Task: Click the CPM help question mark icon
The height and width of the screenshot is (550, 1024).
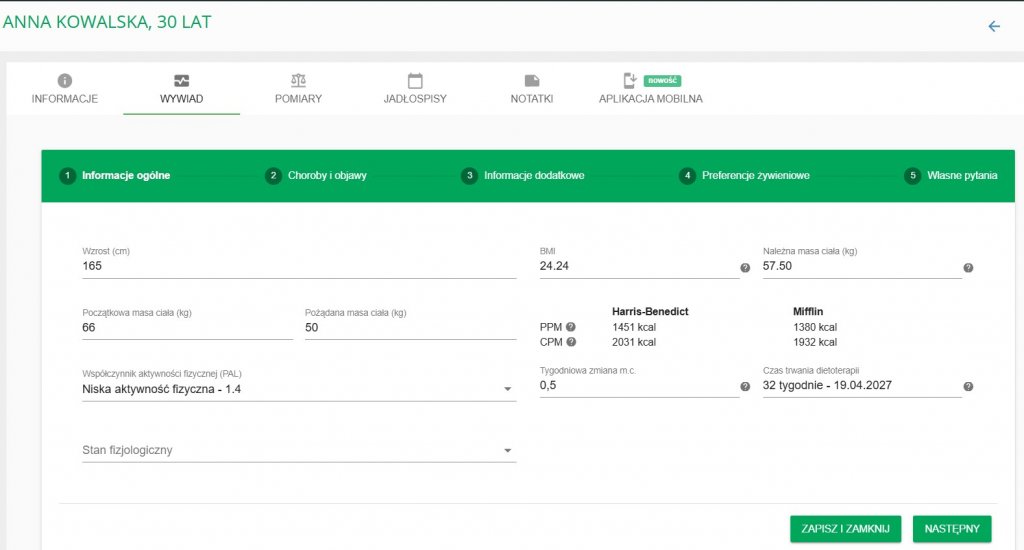Action: (x=571, y=342)
